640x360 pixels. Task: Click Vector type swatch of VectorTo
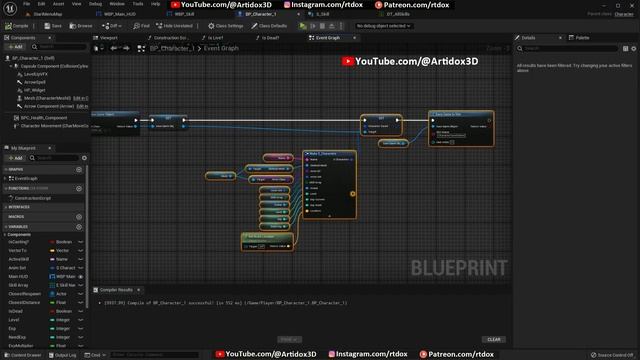tap(52, 251)
